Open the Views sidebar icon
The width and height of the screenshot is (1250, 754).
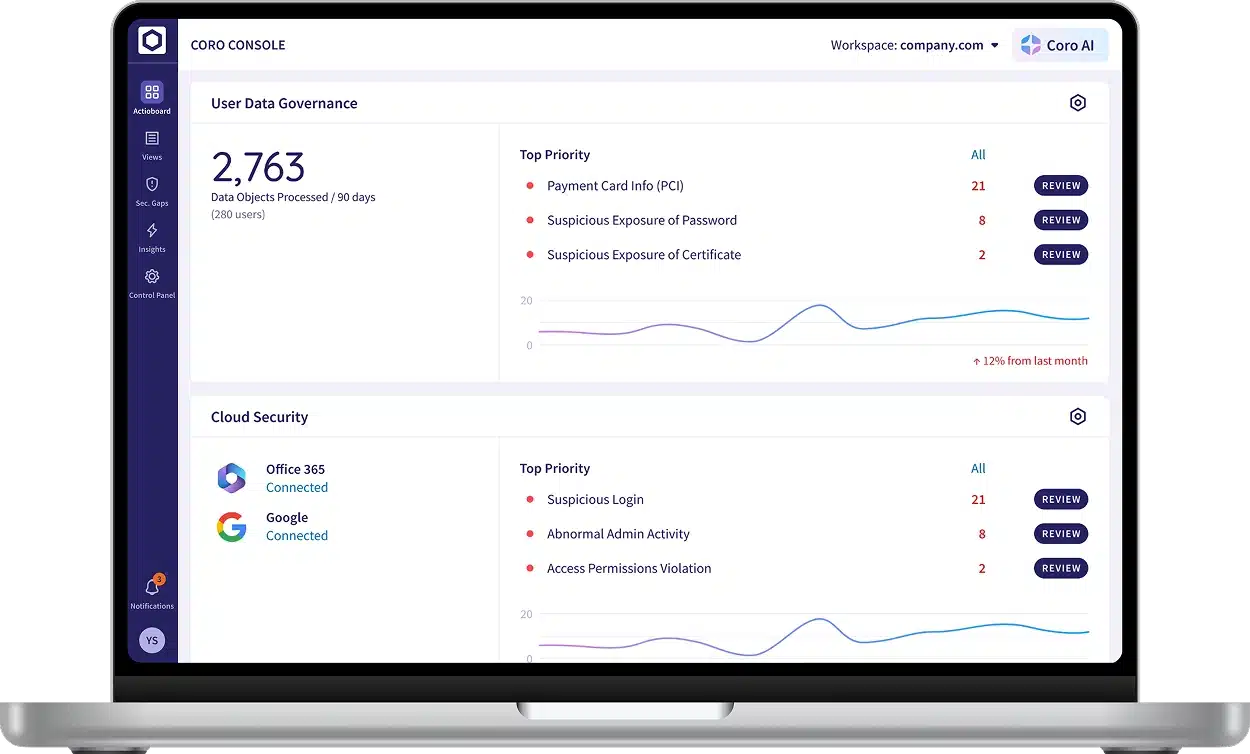(152, 139)
